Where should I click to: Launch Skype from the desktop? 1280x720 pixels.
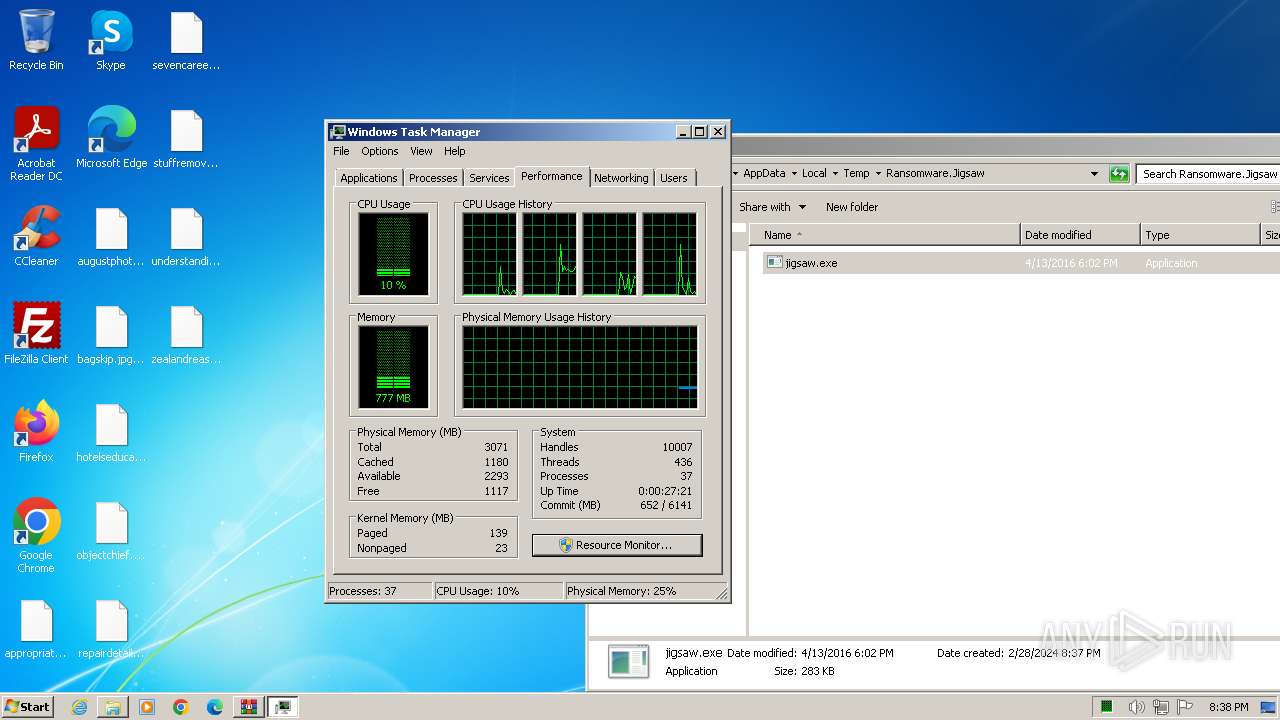pos(111,41)
